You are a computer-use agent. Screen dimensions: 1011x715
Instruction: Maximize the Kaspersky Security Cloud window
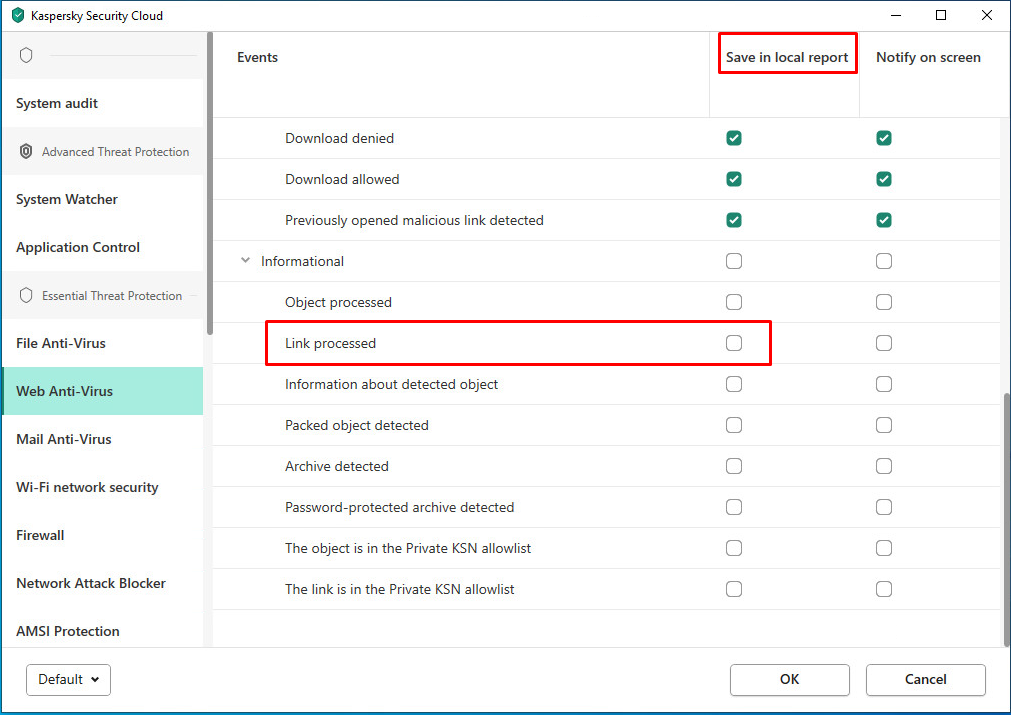coord(941,15)
